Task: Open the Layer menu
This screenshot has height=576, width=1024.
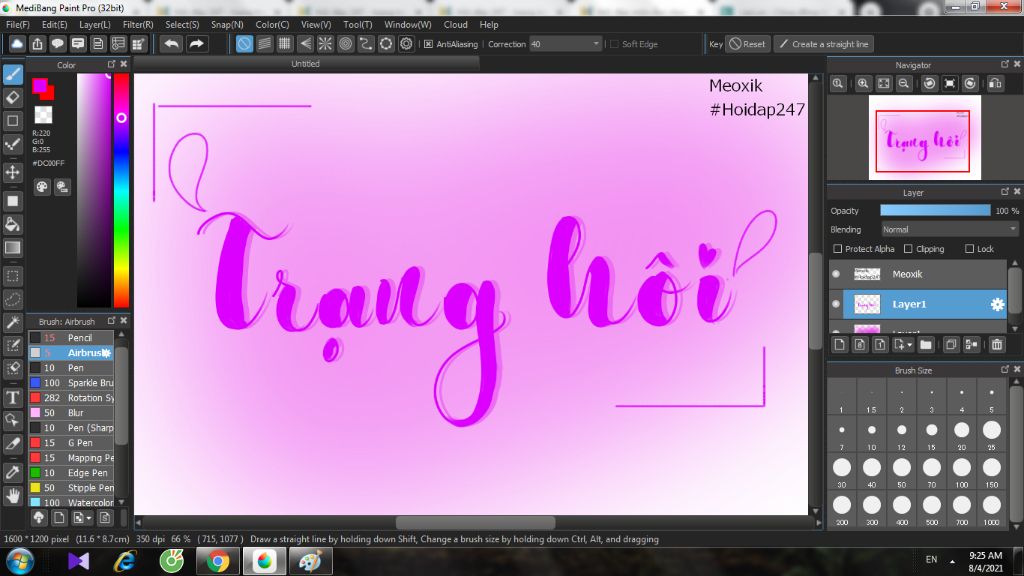Action: coord(95,24)
